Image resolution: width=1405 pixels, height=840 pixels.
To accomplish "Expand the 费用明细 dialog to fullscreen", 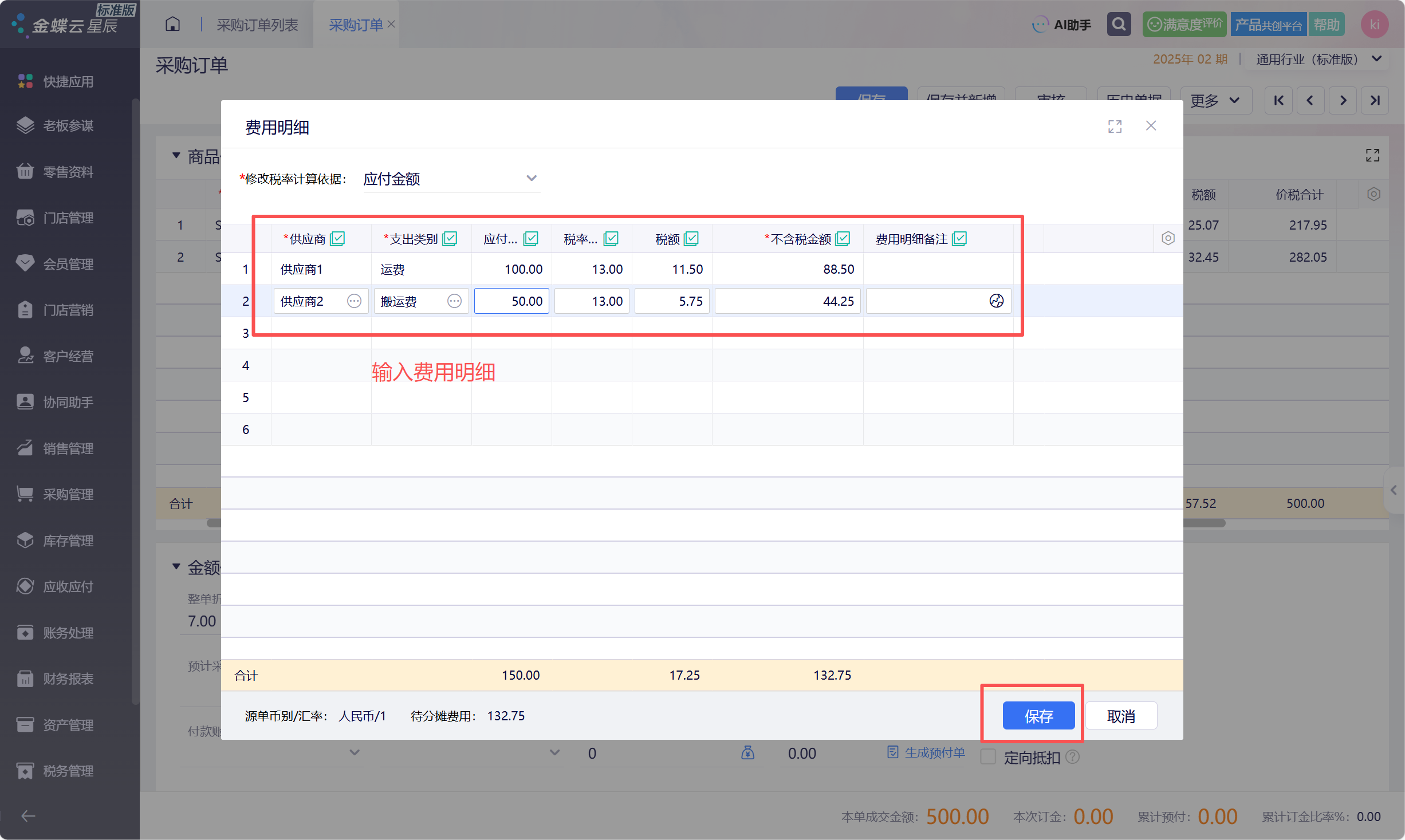I will point(1115,127).
